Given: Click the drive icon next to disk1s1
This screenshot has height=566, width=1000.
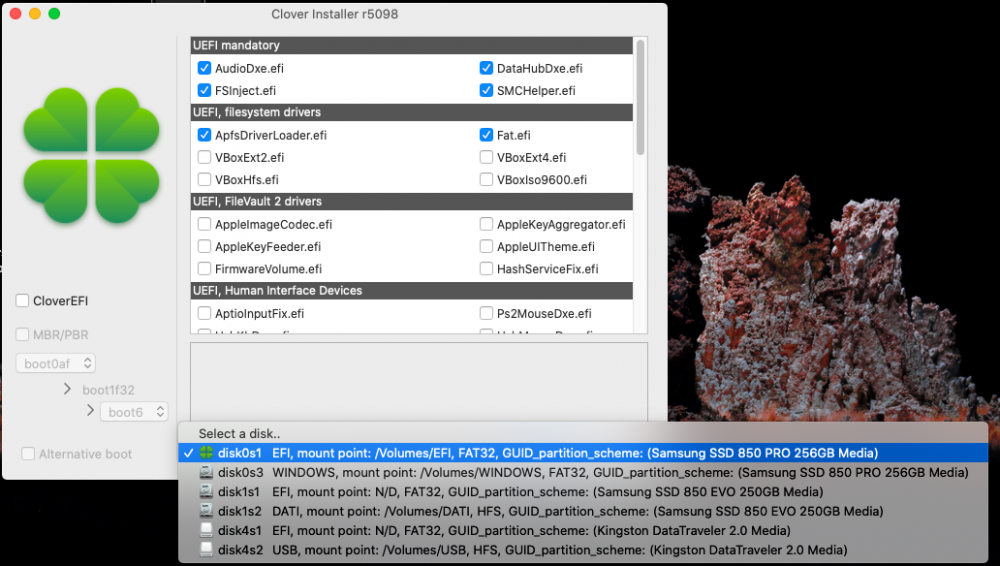Looking at the screenshot, I should [206, 492].
